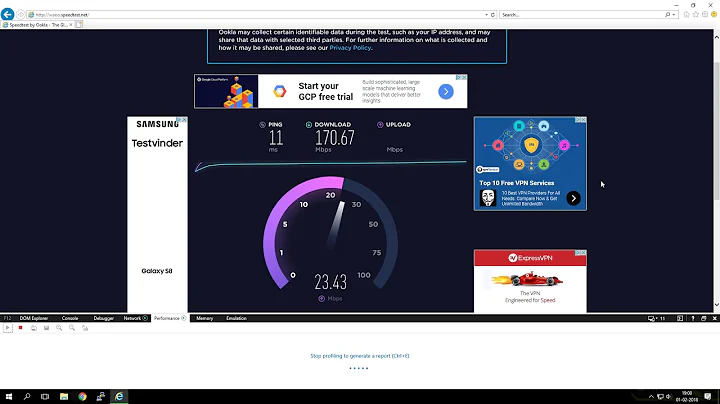Viewport: 720px width, 404px height.
Task: Toggle the console drawer icon in DevTools
Action: 680,318
